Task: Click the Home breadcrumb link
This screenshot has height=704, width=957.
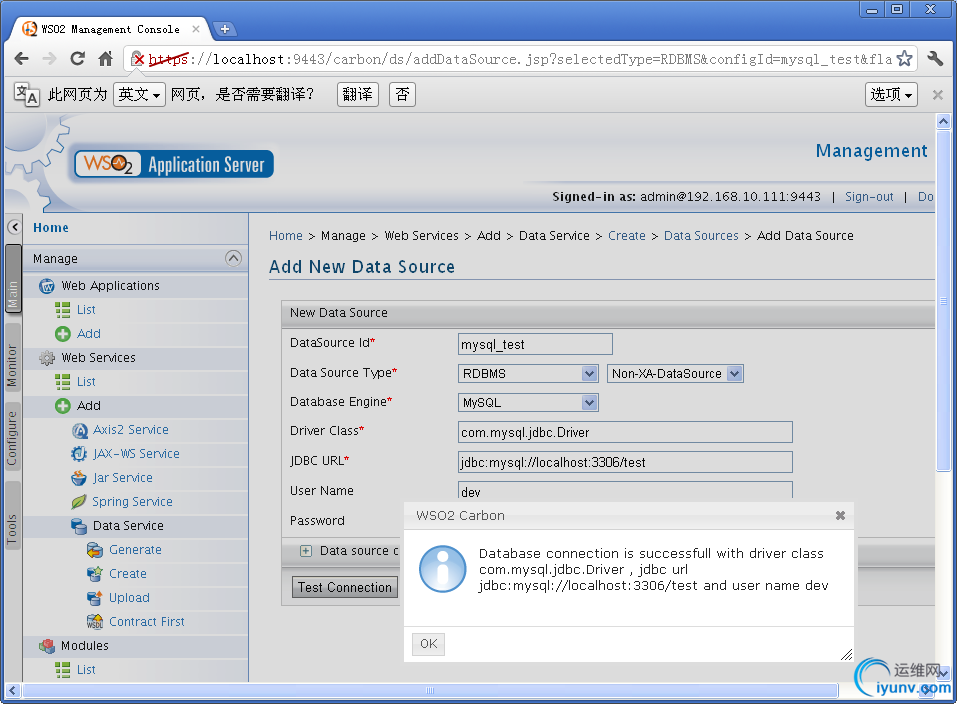Action: [x=286, y=236]
